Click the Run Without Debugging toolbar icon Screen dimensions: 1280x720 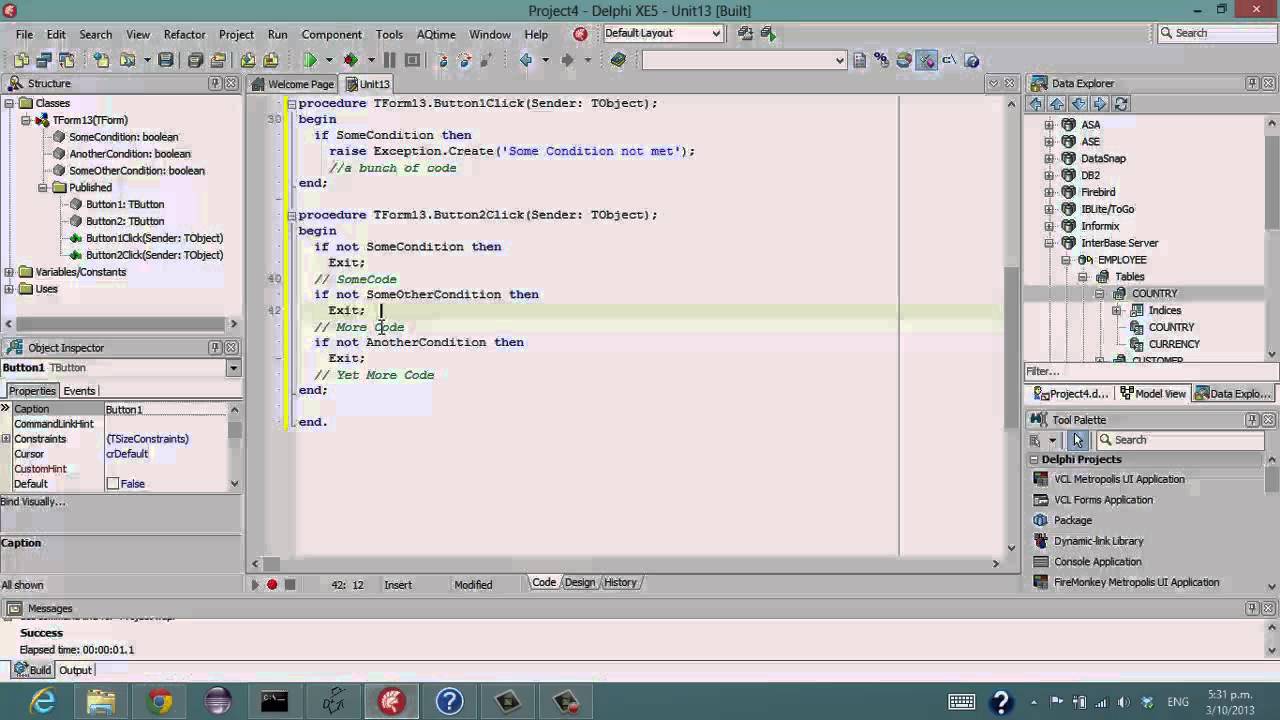350,60
